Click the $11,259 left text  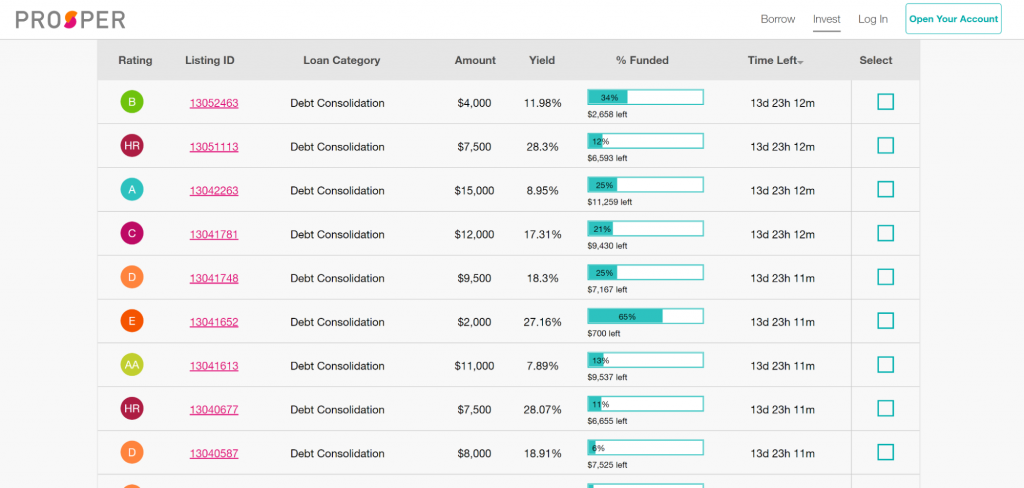point(610,202)
